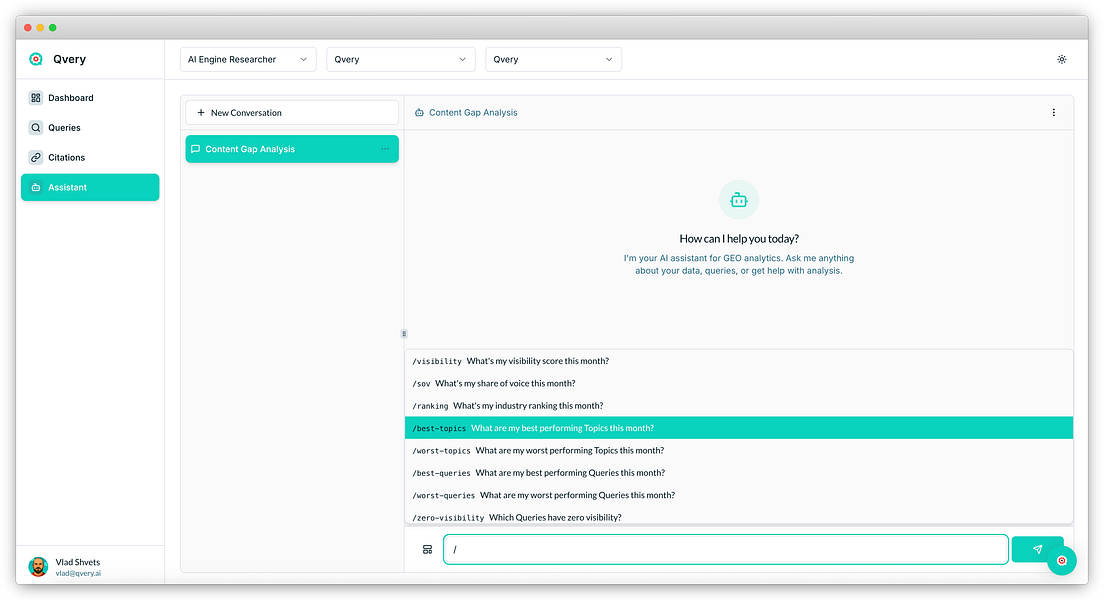Choose the /sov share of voice command
Viewport: 1104px width, 600px height.
click(739, 384)
